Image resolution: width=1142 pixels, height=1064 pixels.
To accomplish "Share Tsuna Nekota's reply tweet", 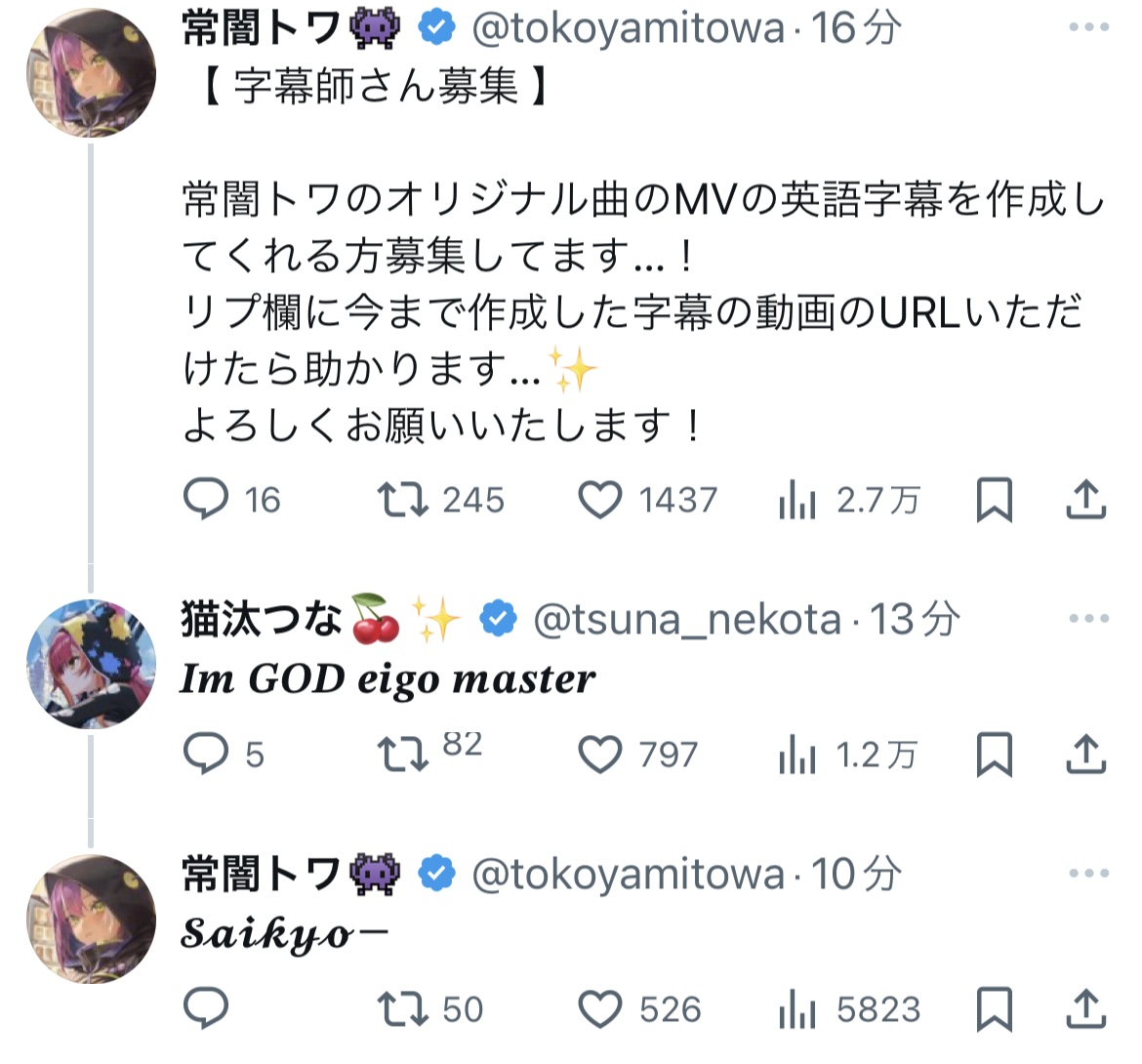I will click(1084, 755).
